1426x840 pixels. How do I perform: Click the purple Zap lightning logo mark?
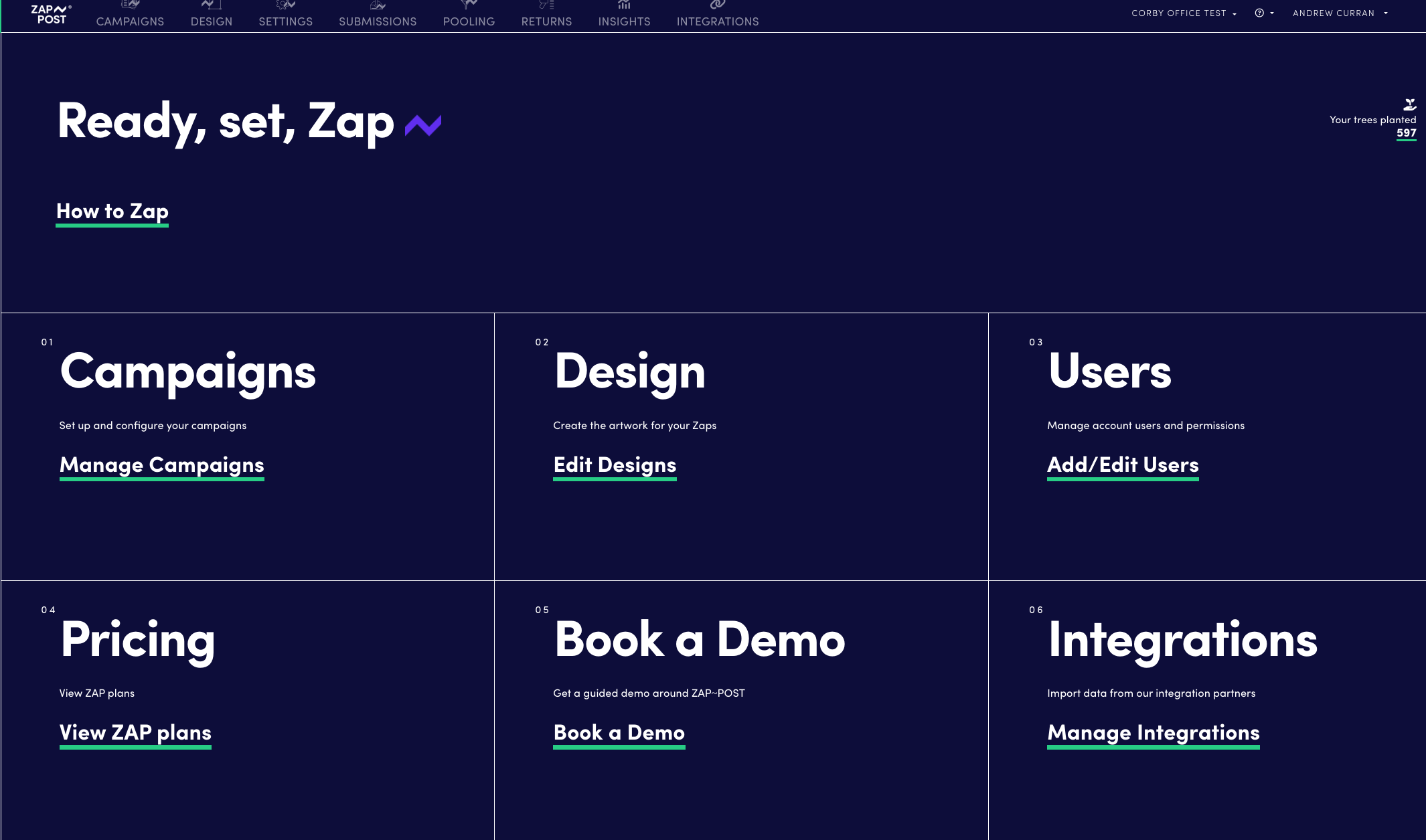423,125
